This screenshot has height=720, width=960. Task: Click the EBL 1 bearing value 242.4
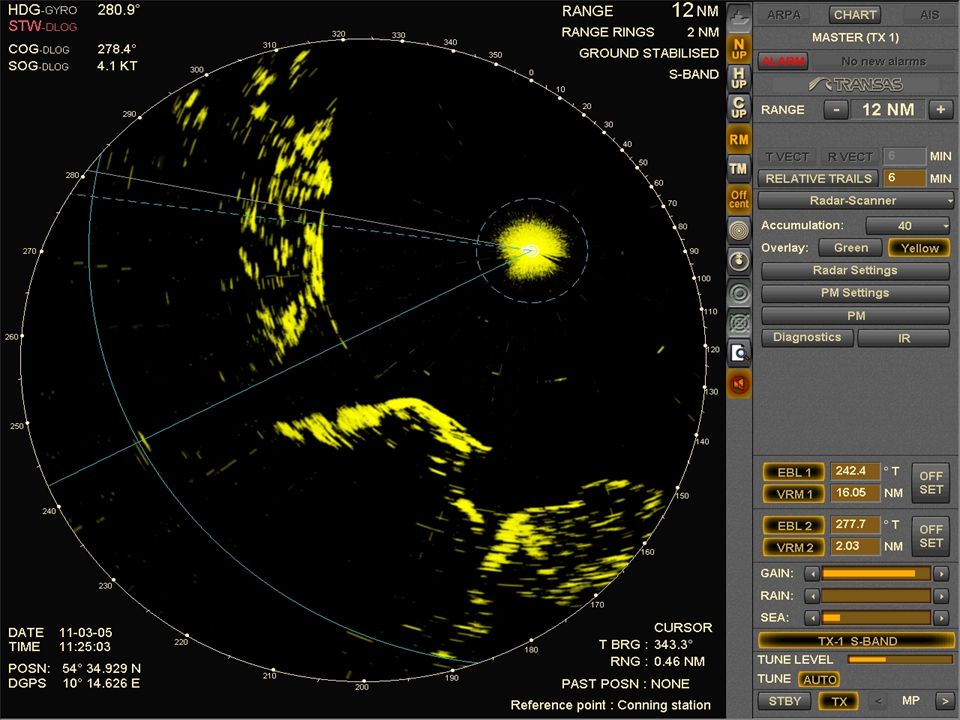point(855,471)
